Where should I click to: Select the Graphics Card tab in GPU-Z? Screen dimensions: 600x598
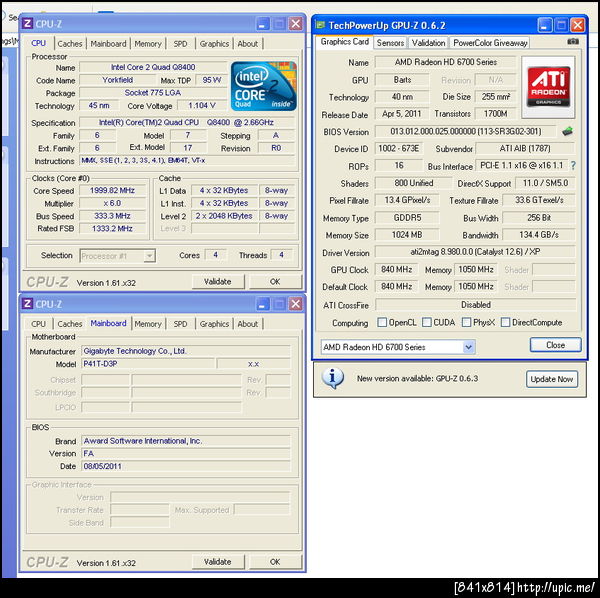click(344, 42)
